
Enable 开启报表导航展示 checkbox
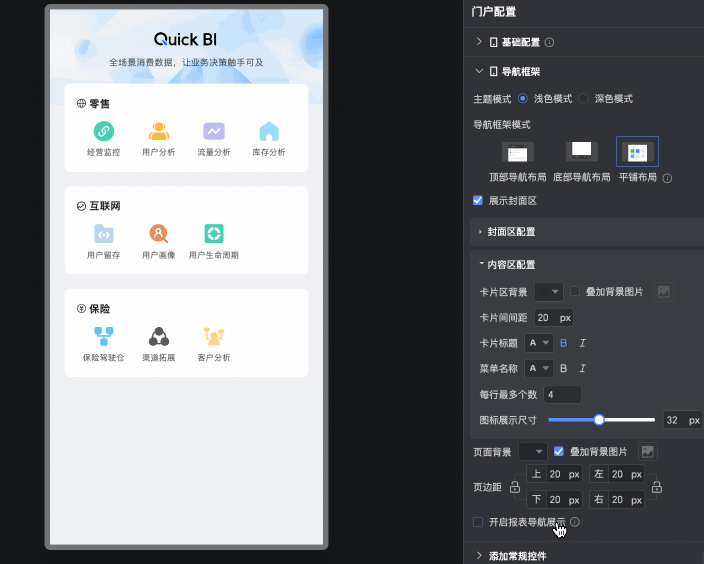tap(478, 522)
